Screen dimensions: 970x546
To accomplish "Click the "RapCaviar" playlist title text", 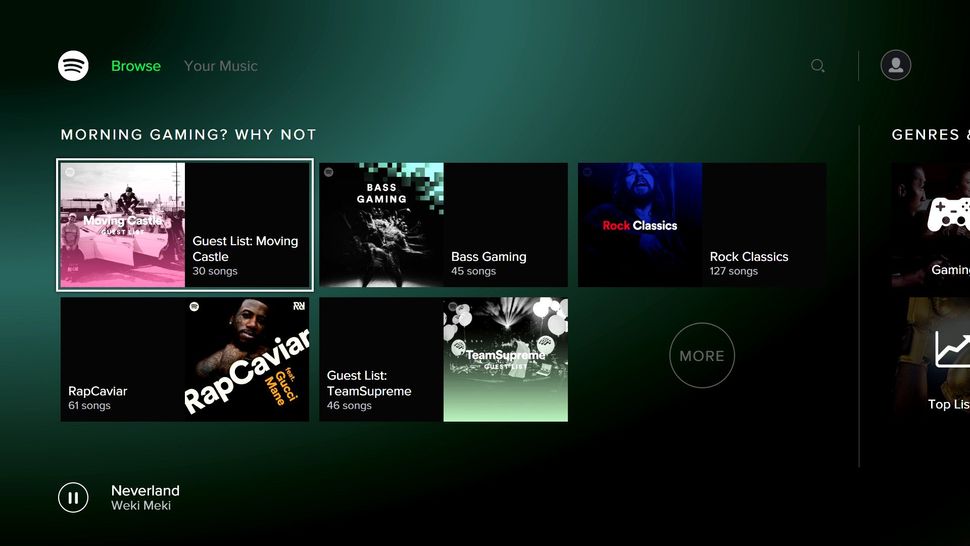I will tap(98, 391).
